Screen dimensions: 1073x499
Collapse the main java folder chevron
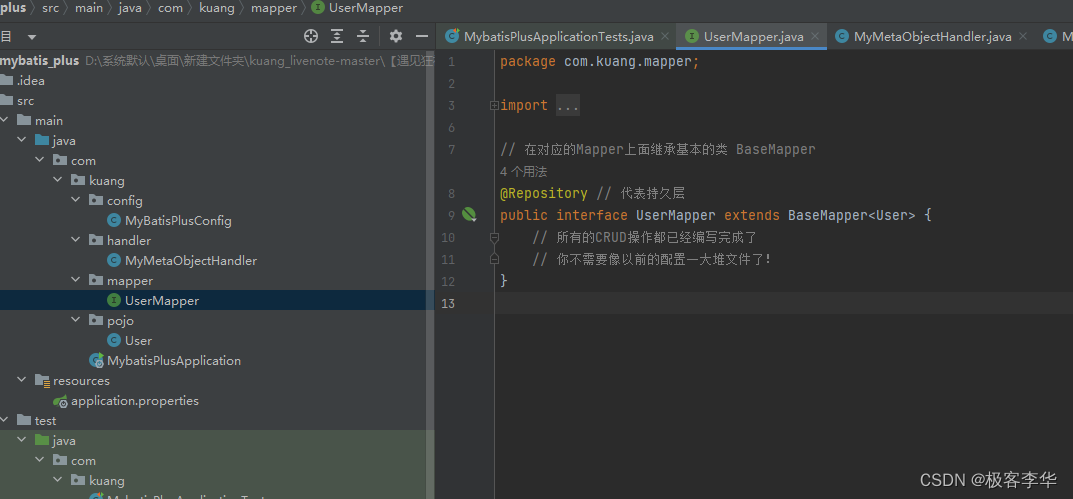click(x=23, y=141)
